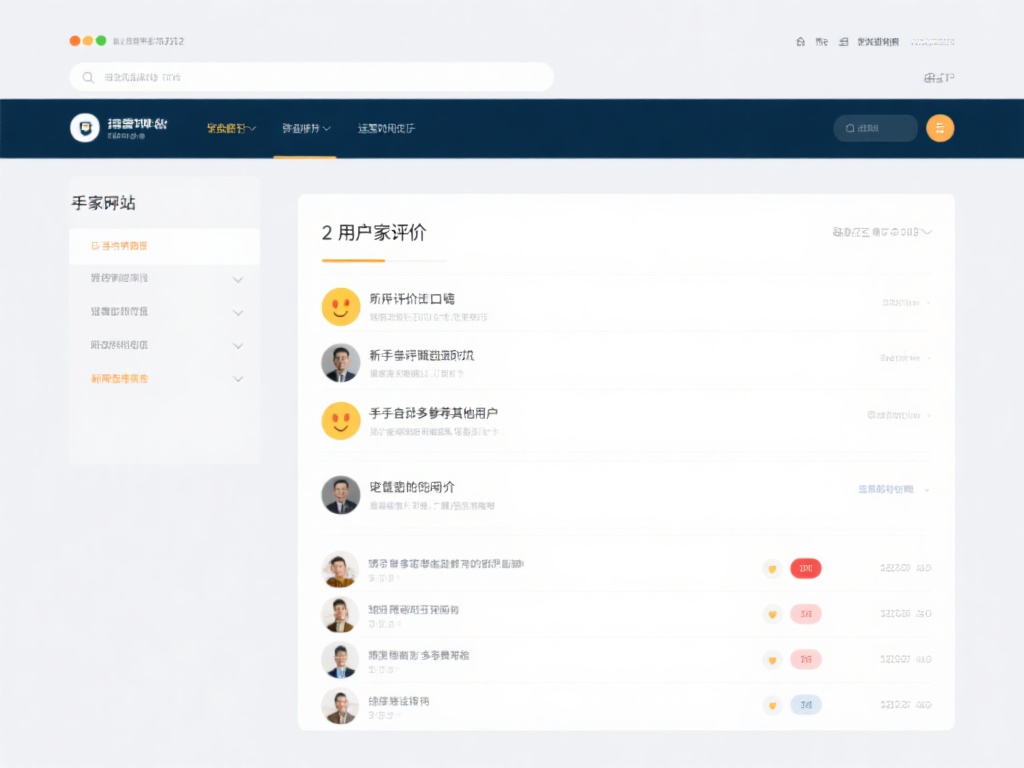
Task: Click the green traffic-light dot top left
Action: click(98, 41)
